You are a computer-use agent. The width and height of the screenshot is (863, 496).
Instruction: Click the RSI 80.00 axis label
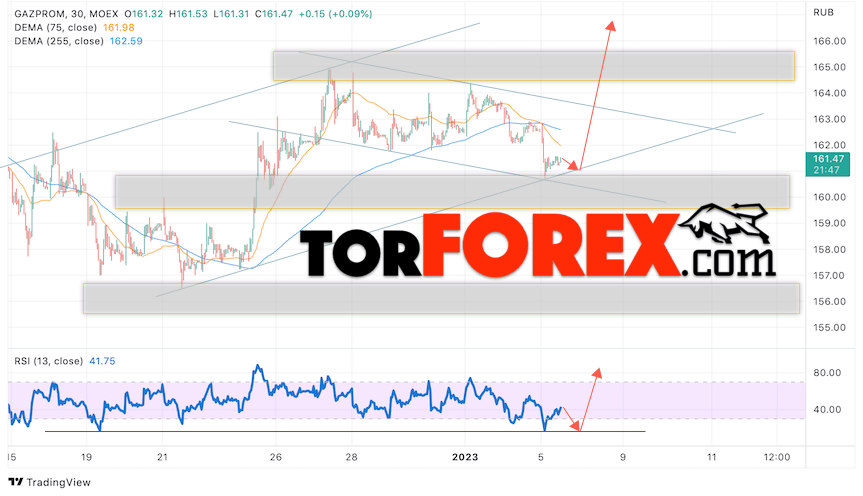click(x=827, y=373)
